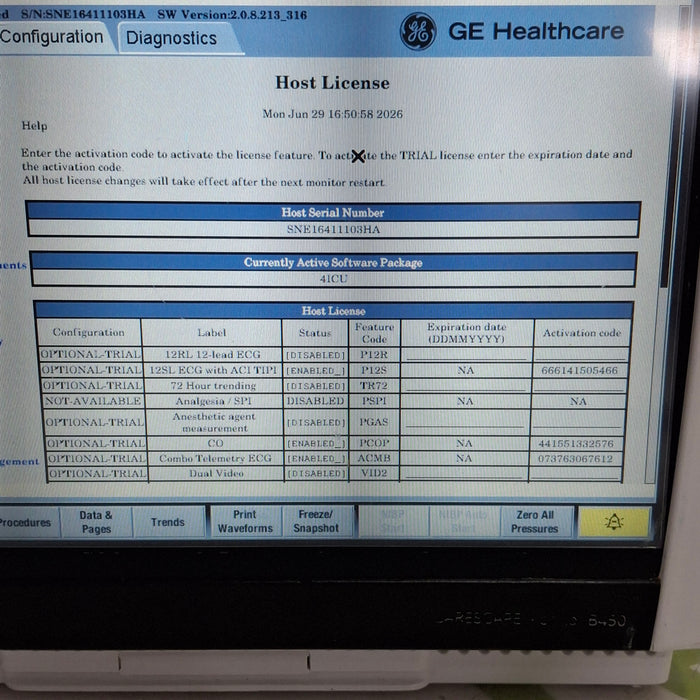Viewport: 700px width, 700px height.
Task: Click activation code 073763067612
Action: point(575,458)
